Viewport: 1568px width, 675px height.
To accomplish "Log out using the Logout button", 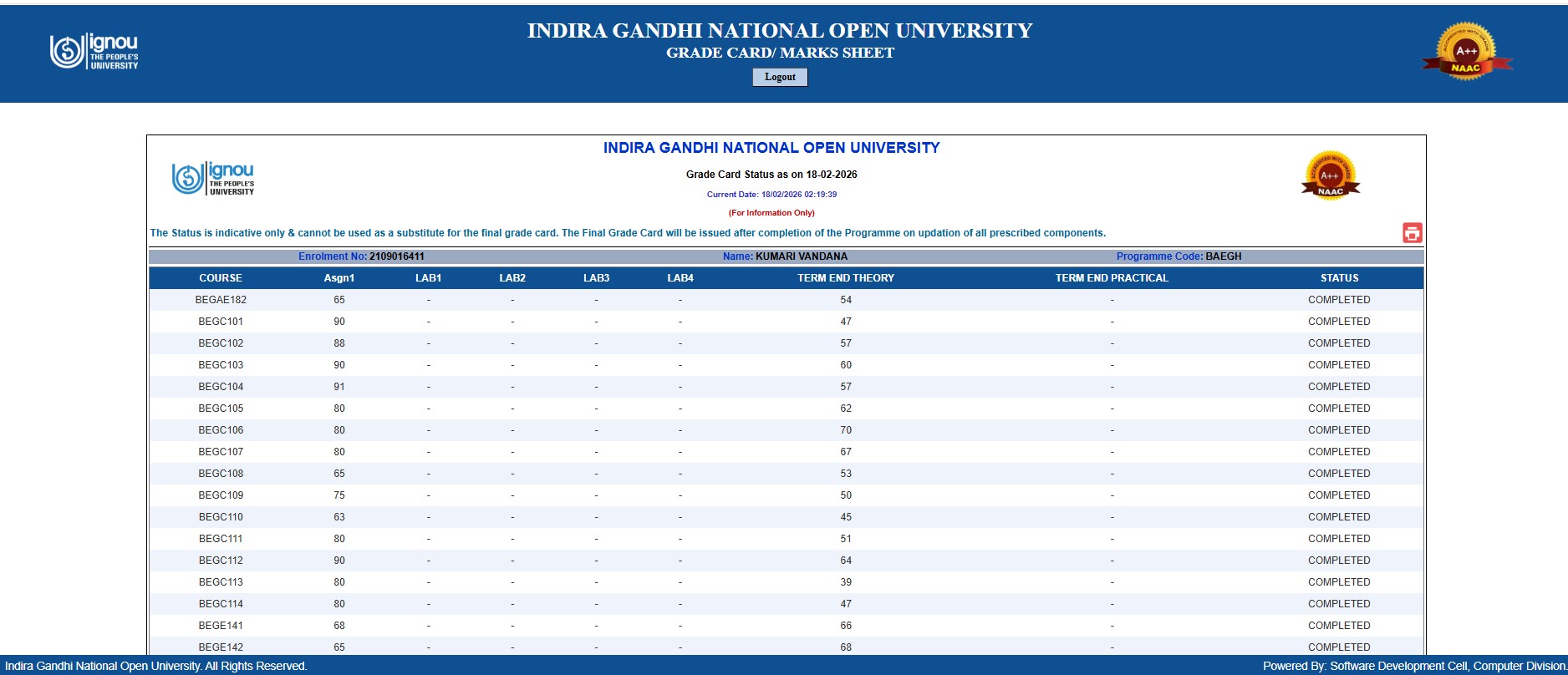I will pyautogui.click(x=780, y=77).
